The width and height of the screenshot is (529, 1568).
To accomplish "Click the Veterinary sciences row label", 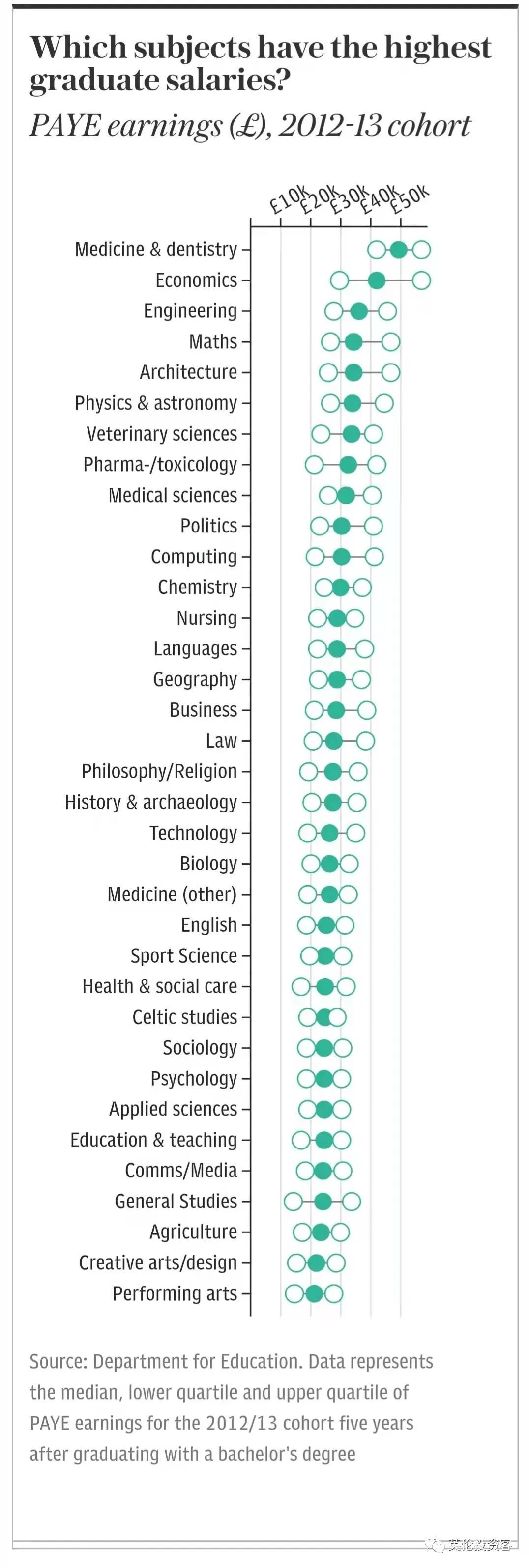I will click(162, 434).
